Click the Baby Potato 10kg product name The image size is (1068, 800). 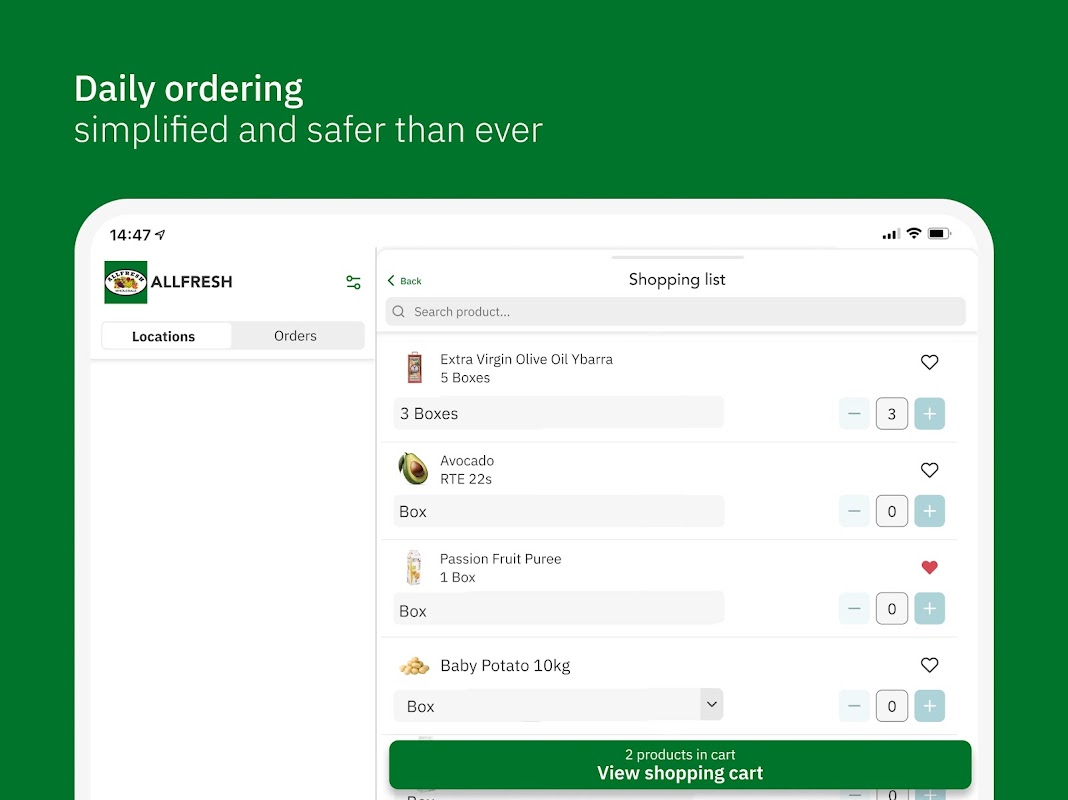pyautogui.click(x=505, y=665)
